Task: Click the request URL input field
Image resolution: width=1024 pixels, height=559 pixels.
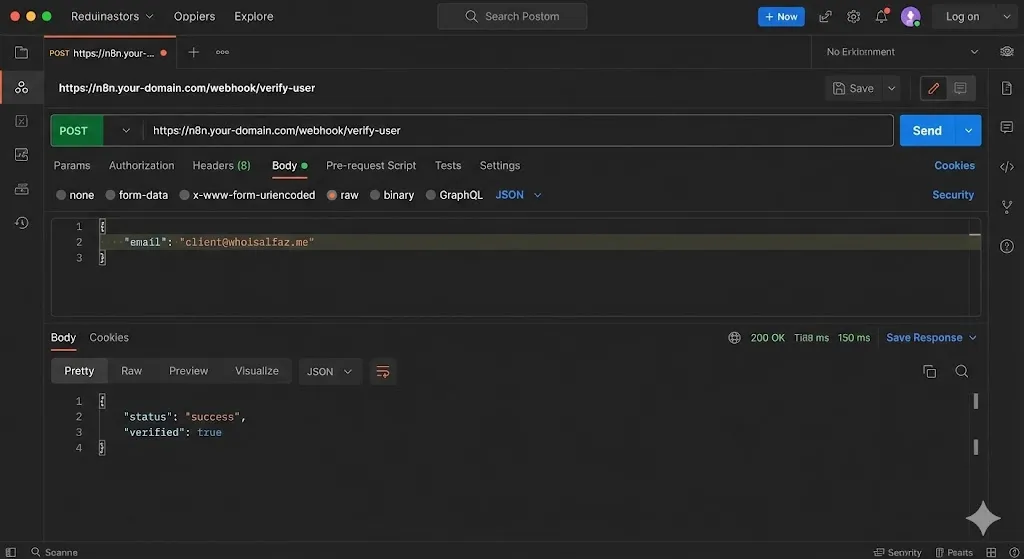Action: 519,131
